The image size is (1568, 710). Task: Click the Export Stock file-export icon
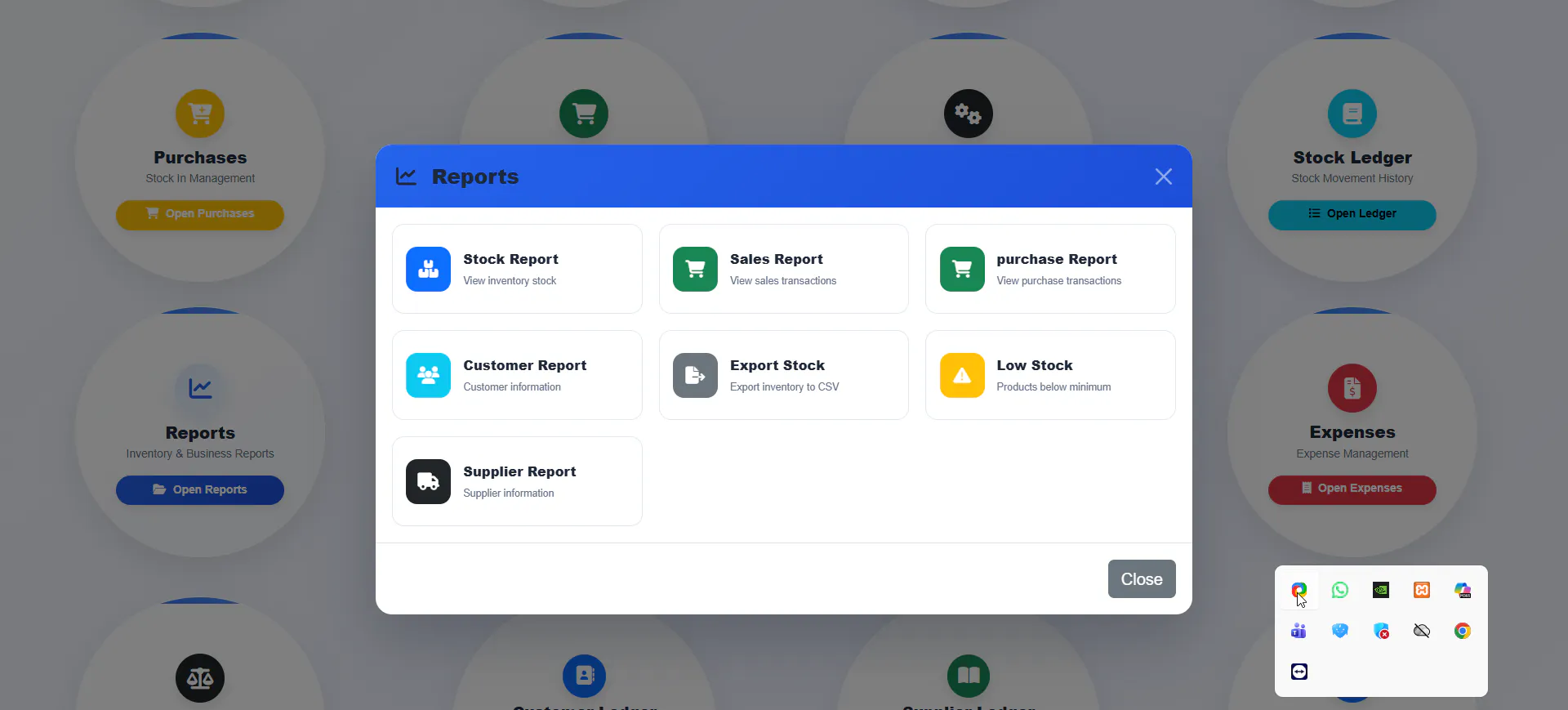coord(695,375)
